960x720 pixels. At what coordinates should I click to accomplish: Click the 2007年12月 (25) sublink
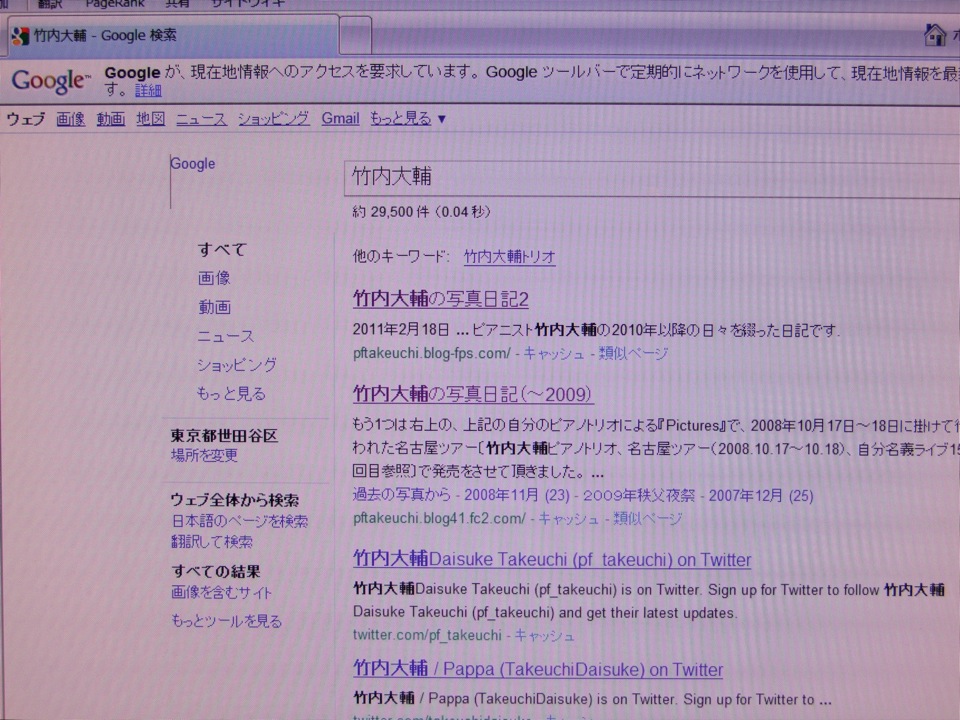pos(761,495)
